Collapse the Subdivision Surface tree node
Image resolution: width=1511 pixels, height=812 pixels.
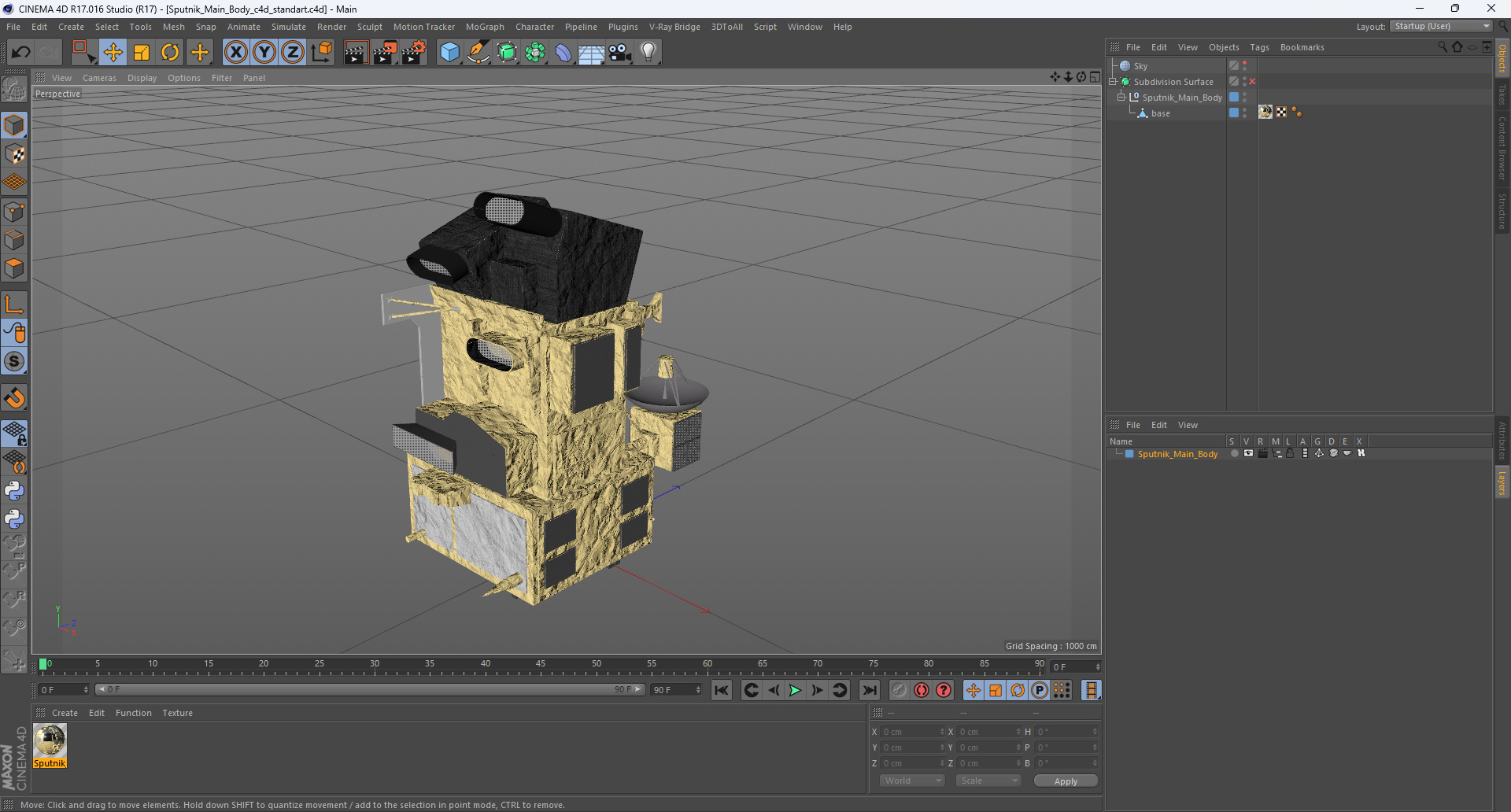click(1113, 82)
